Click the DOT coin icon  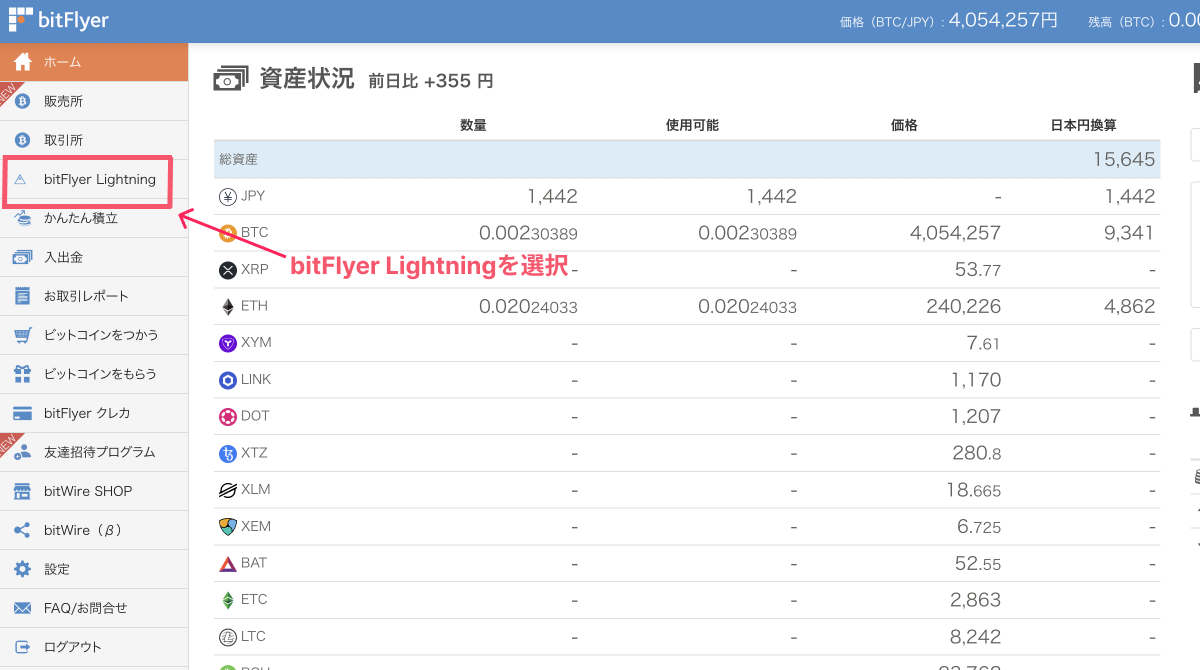tap(227, 416)
